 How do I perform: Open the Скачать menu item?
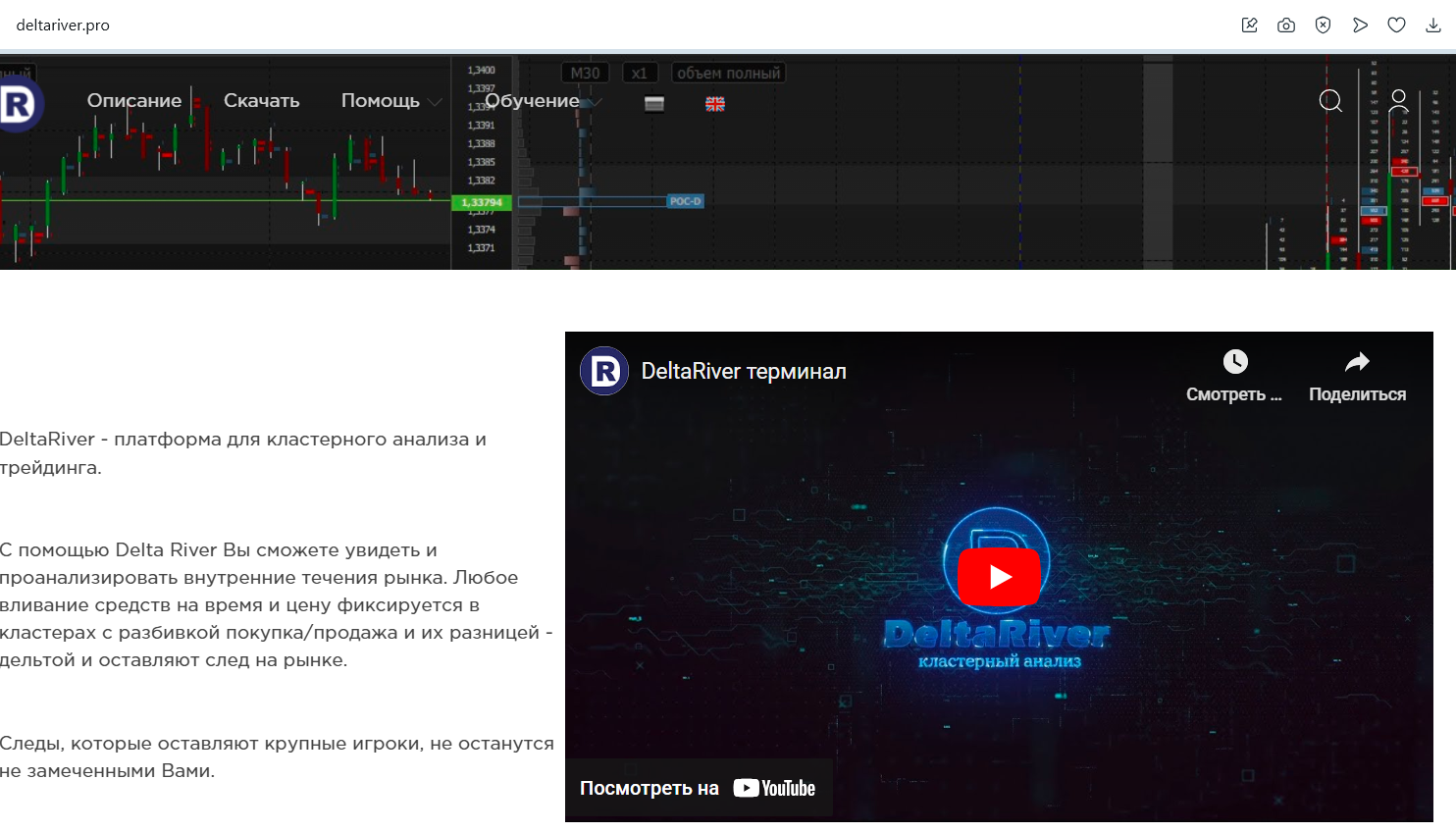tap(261, 101)
